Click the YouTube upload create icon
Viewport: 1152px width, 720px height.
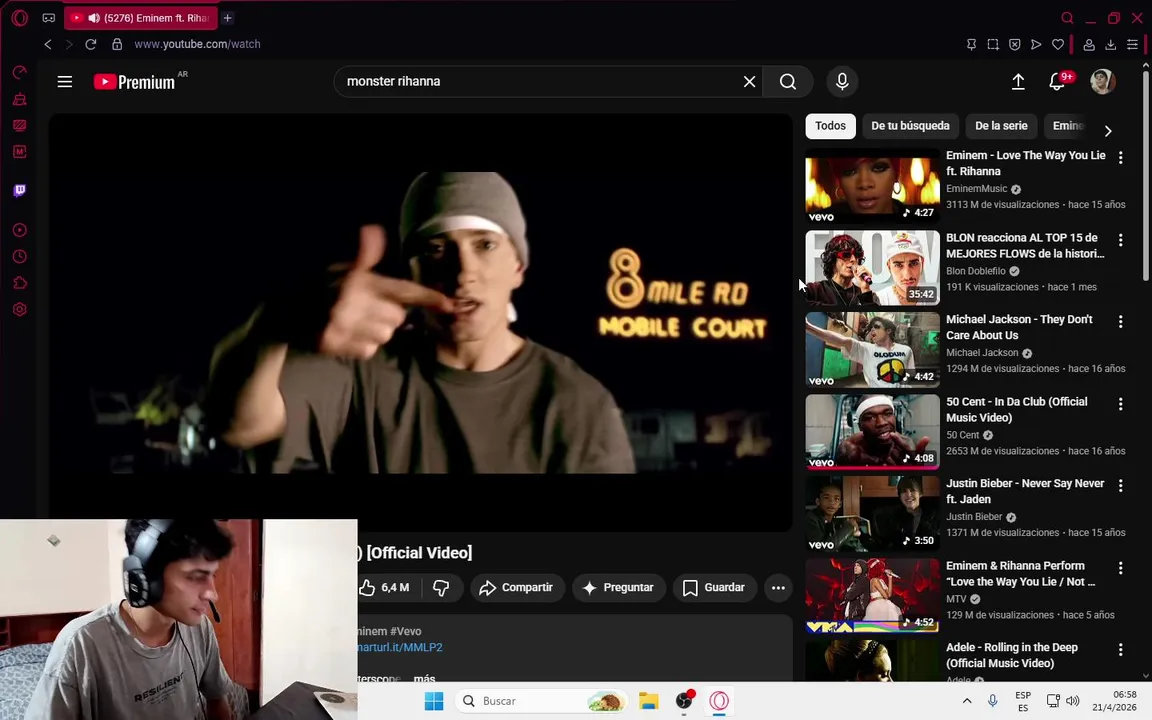[1018, 82]
